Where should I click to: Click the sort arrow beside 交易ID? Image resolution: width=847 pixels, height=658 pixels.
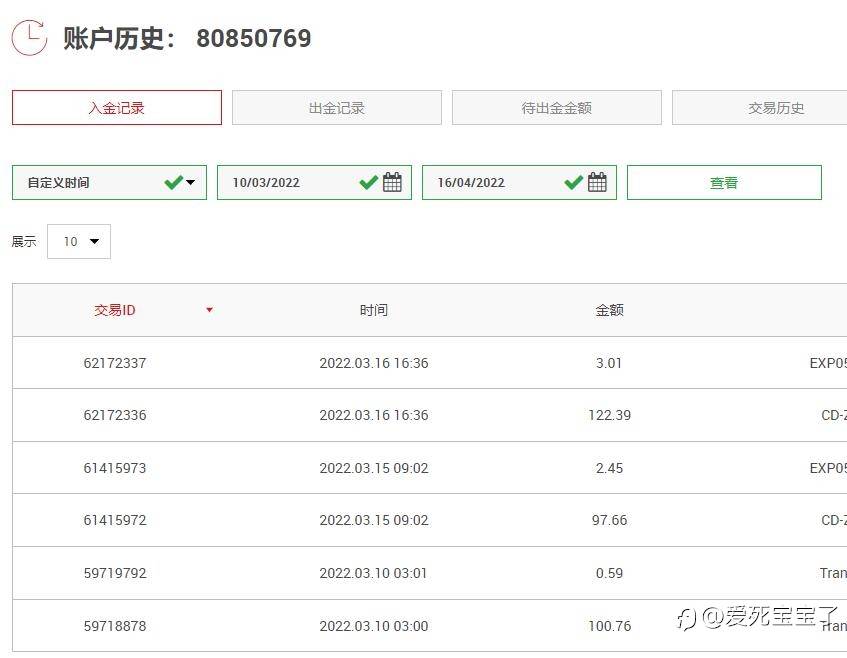pos(210,310)
